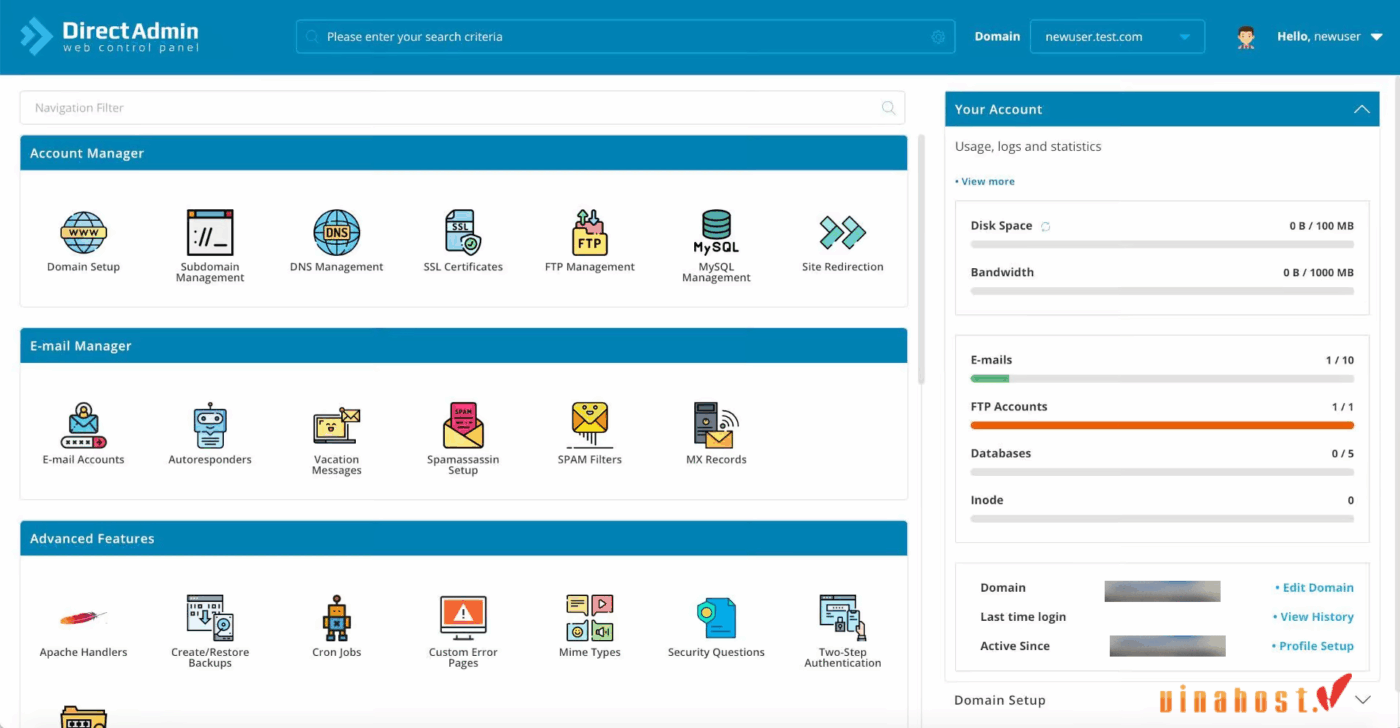This screenshot has width=1400, height=728.
Task: Click the "1 / 10" e-mails value
Action: [1340, 360]
